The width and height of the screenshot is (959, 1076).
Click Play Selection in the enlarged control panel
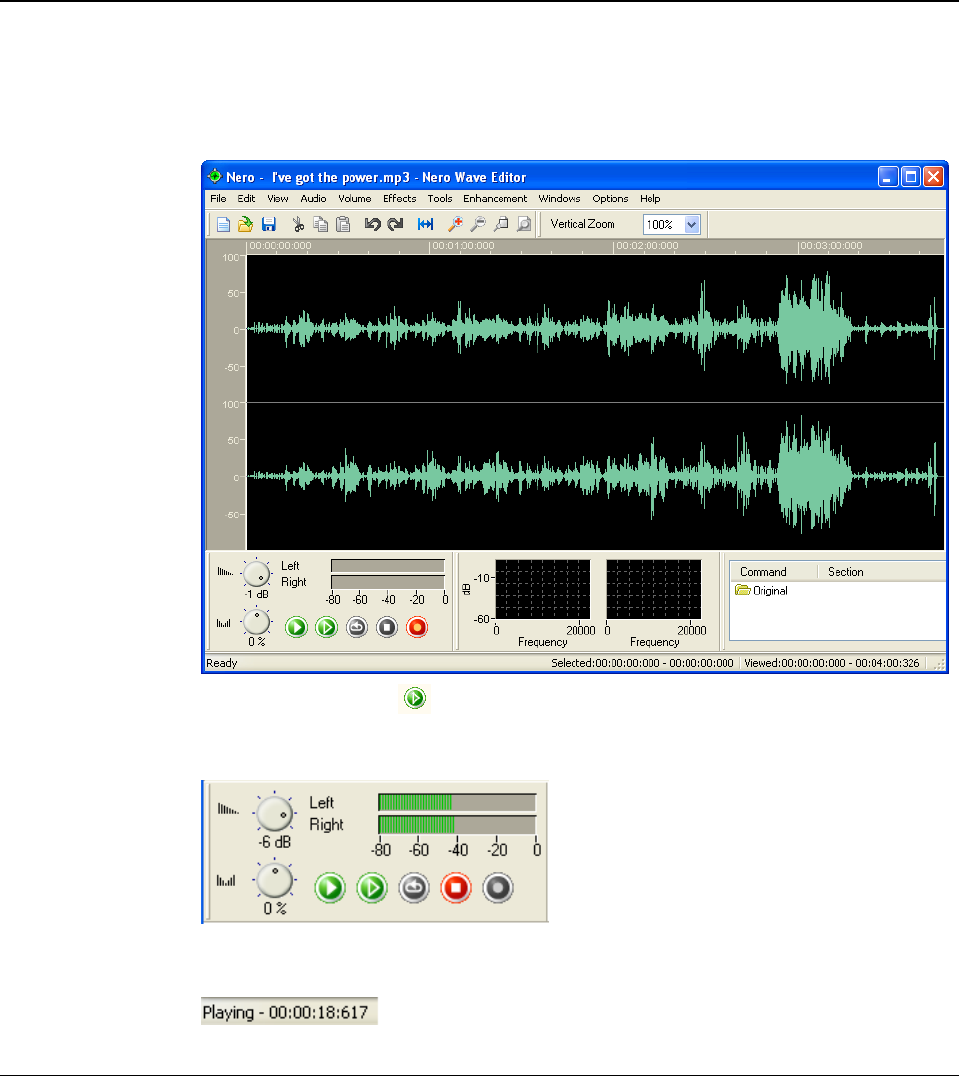372,888
